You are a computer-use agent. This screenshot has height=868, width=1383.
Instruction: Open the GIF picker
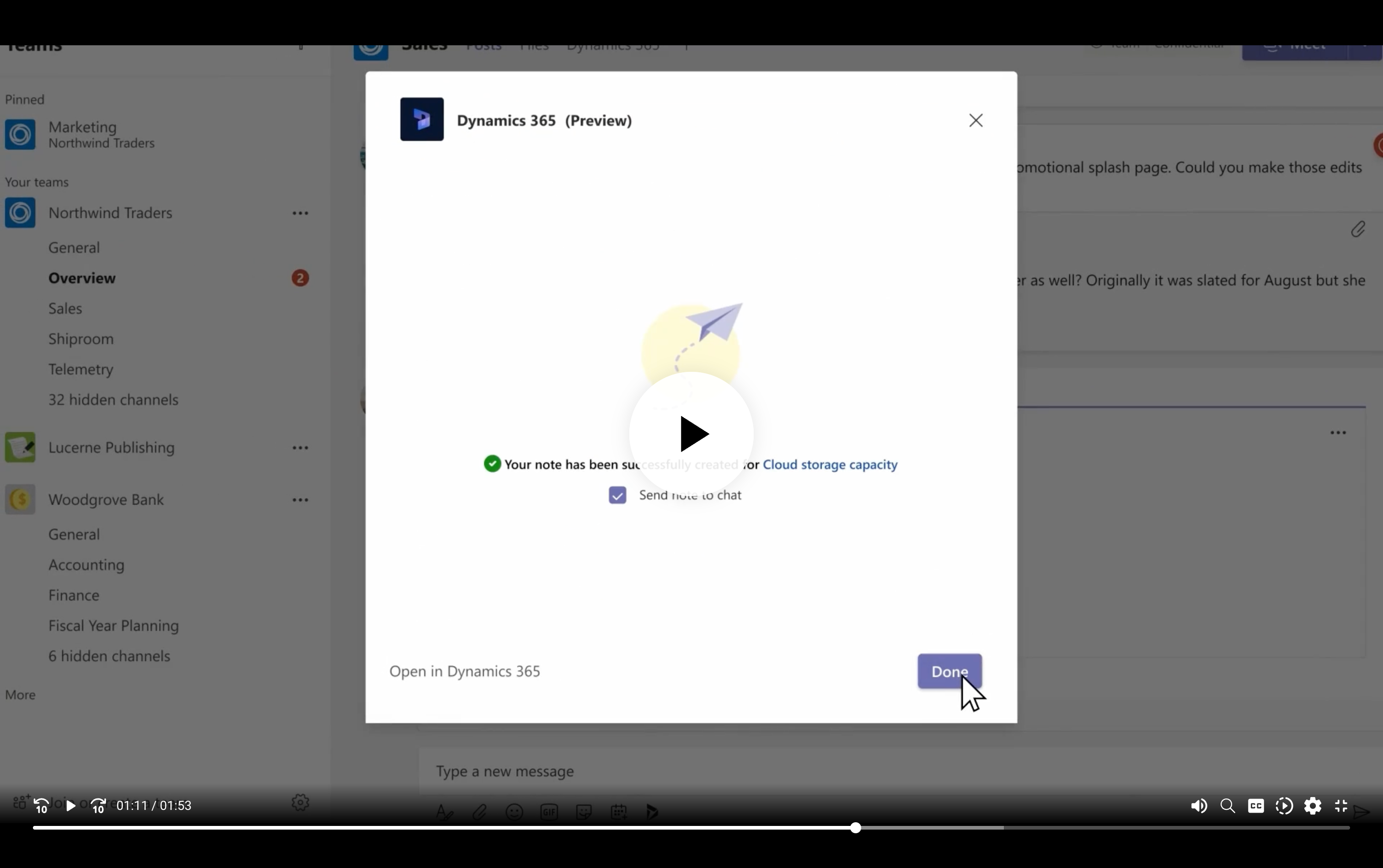click(x=549, y=812)
